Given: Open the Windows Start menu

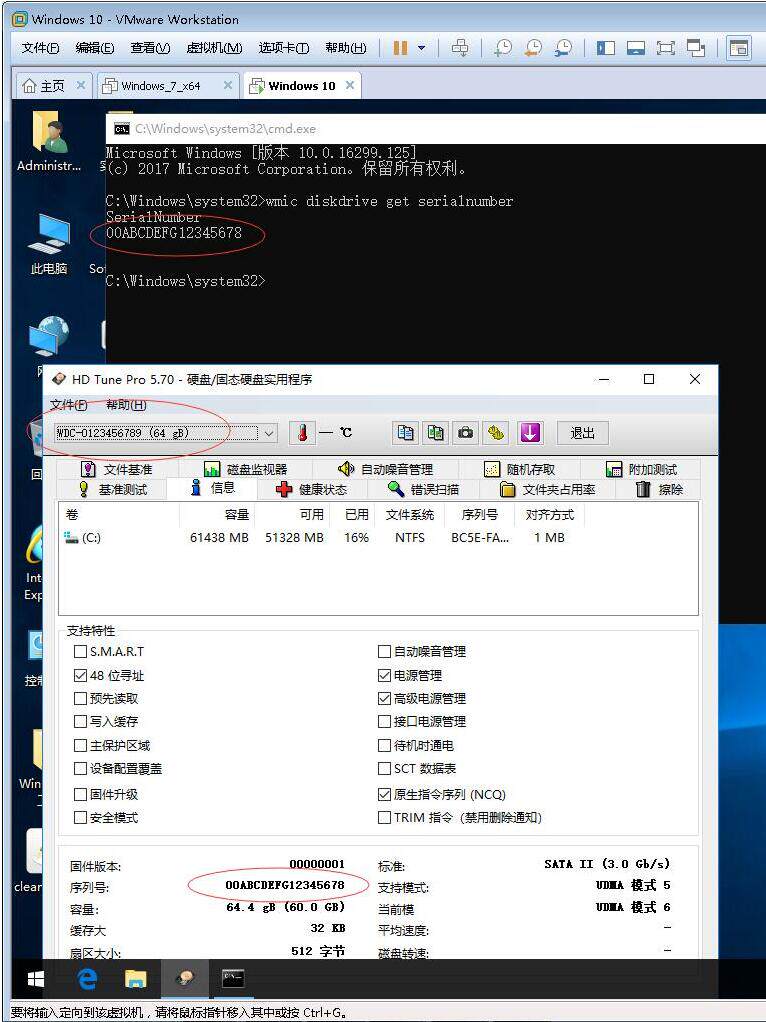Looking at the screenshot, I should coord(36,978).
